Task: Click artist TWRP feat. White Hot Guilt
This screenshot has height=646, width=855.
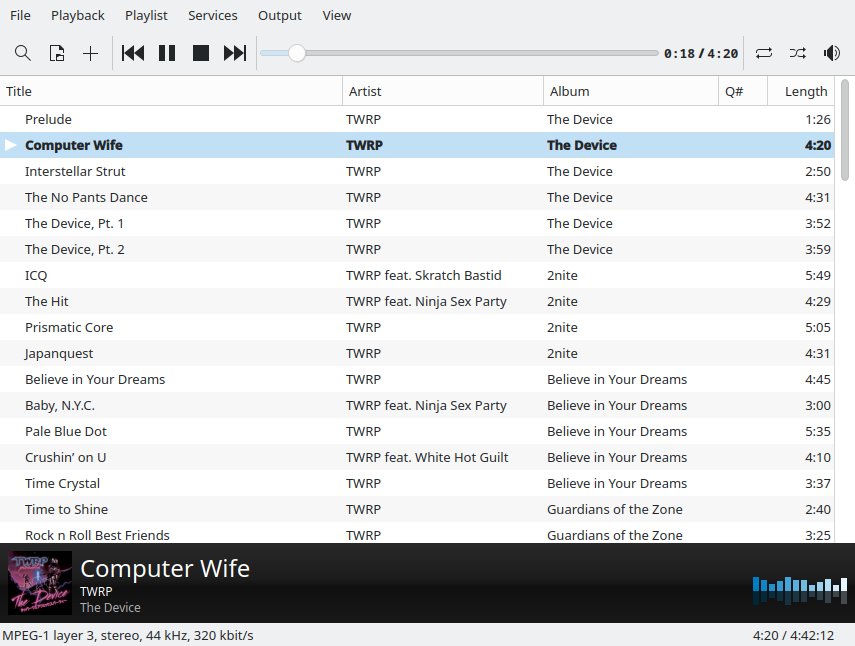Action: [x=427, y=457]
